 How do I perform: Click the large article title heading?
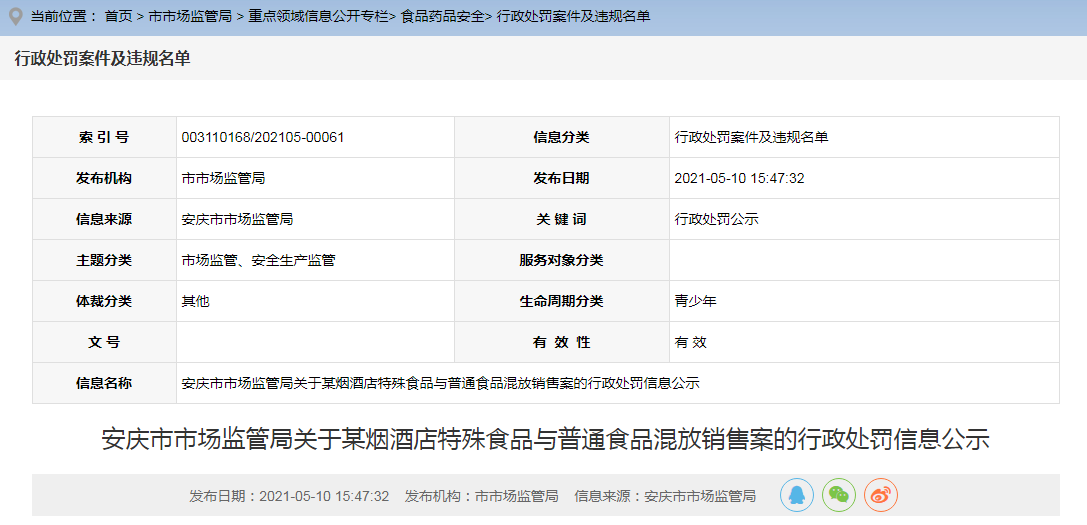(545, 439)
